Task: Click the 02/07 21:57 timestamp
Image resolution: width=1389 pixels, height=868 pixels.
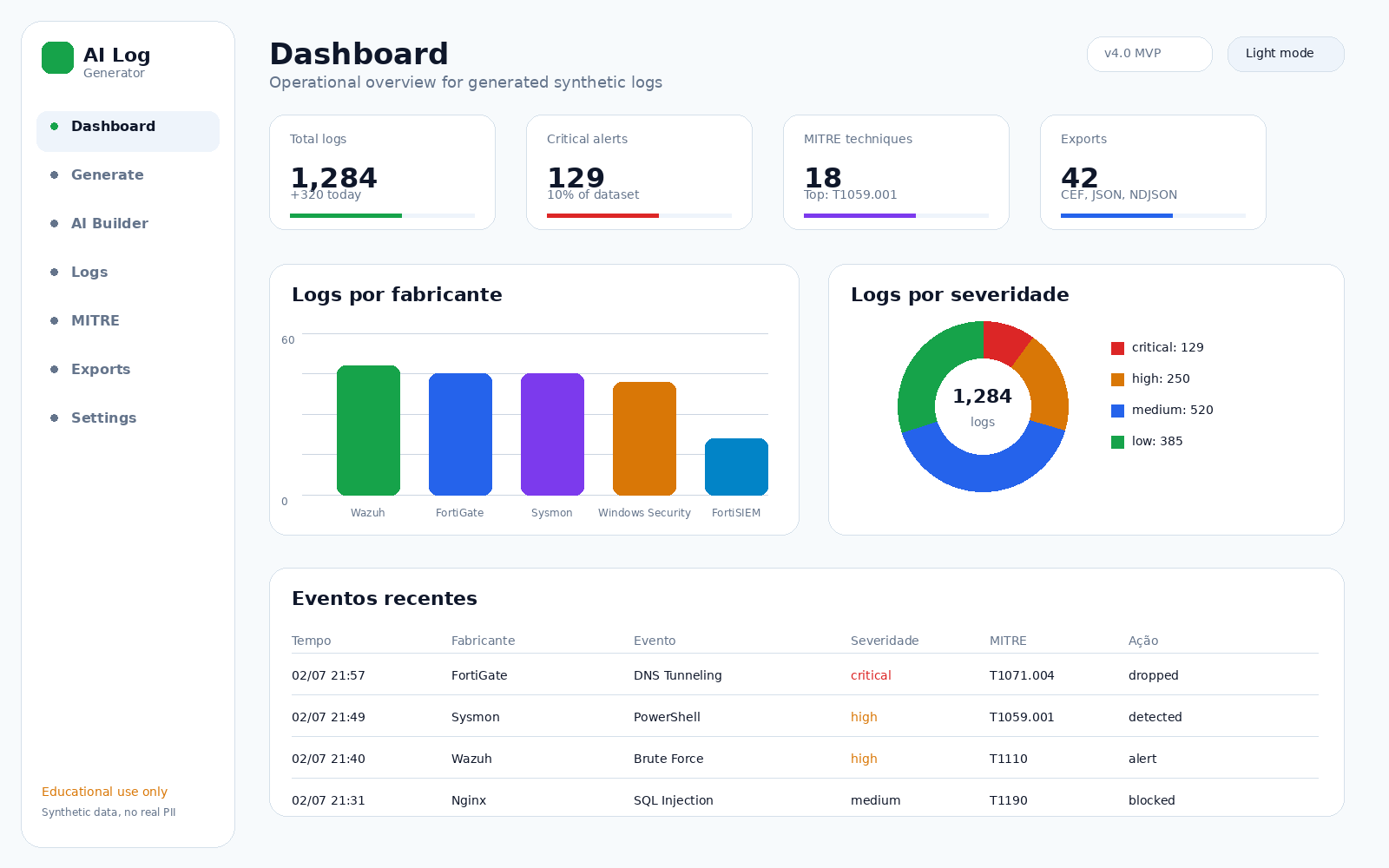Action: tap(328, 675)
